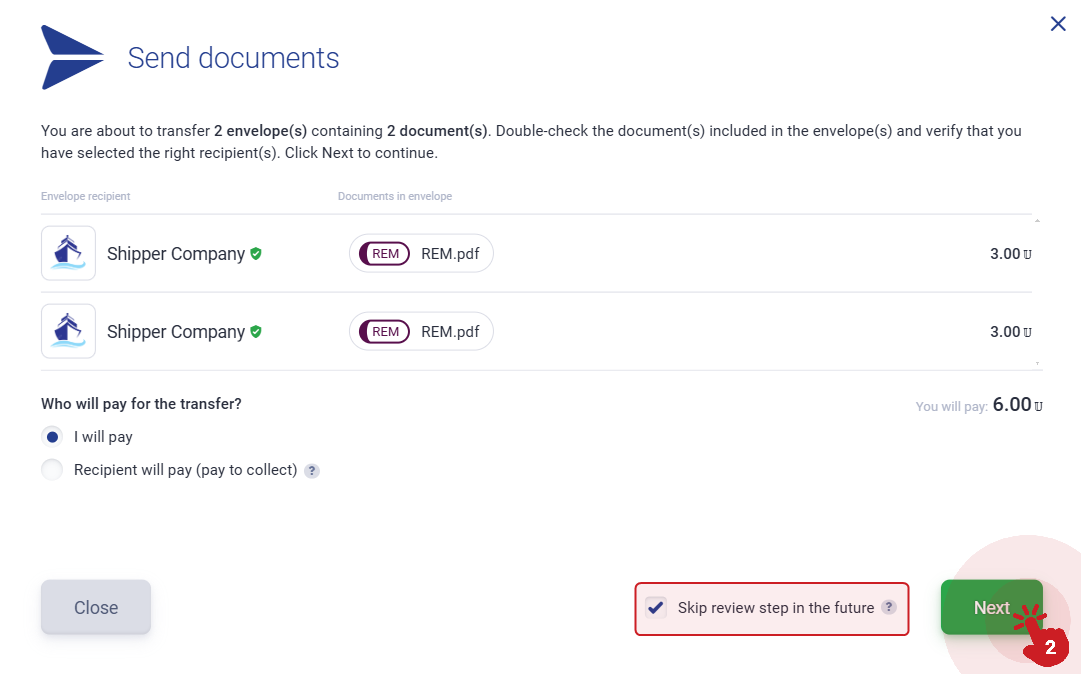This screenshot has width=1081, height=674.
Task: Click the Send documents paper plane icon
Action: 72,57
